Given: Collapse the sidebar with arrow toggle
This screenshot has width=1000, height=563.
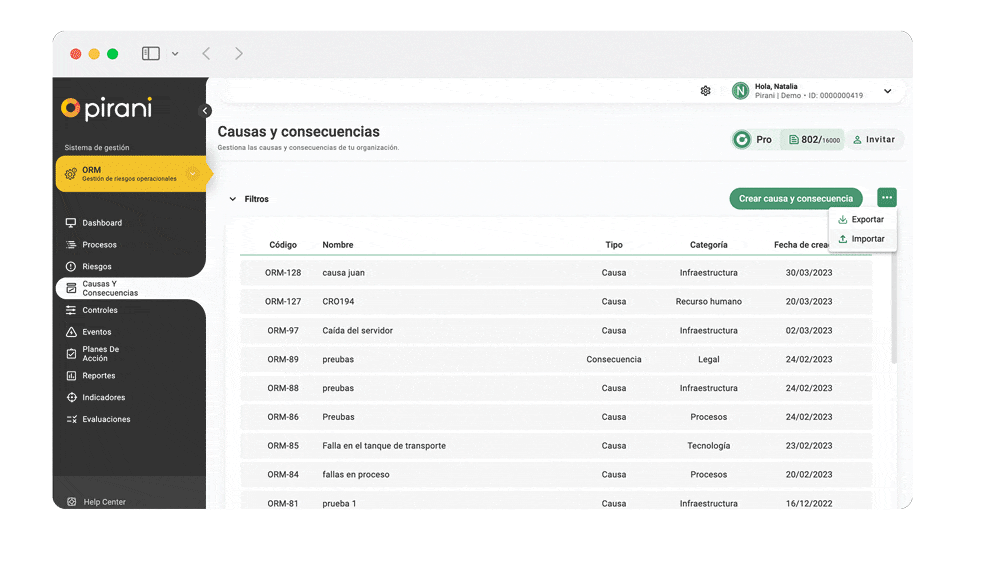Looking at the screenshot, I should (x=206, y=111).
